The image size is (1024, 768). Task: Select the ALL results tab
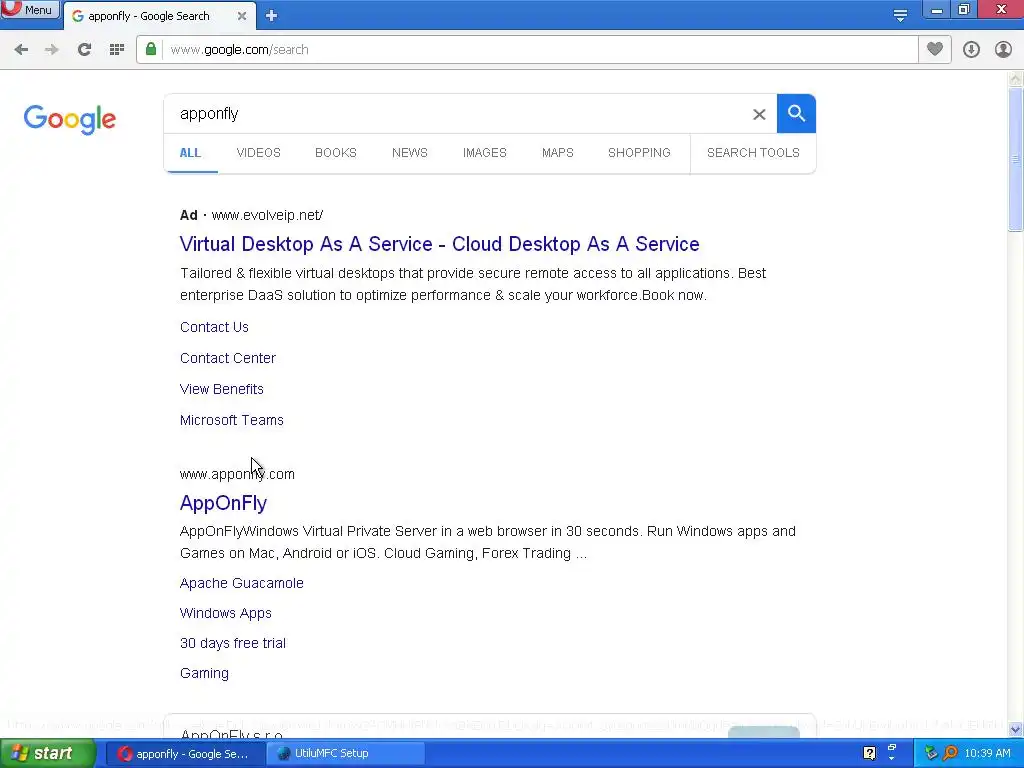pyautogui.click(x=190, y=153)
